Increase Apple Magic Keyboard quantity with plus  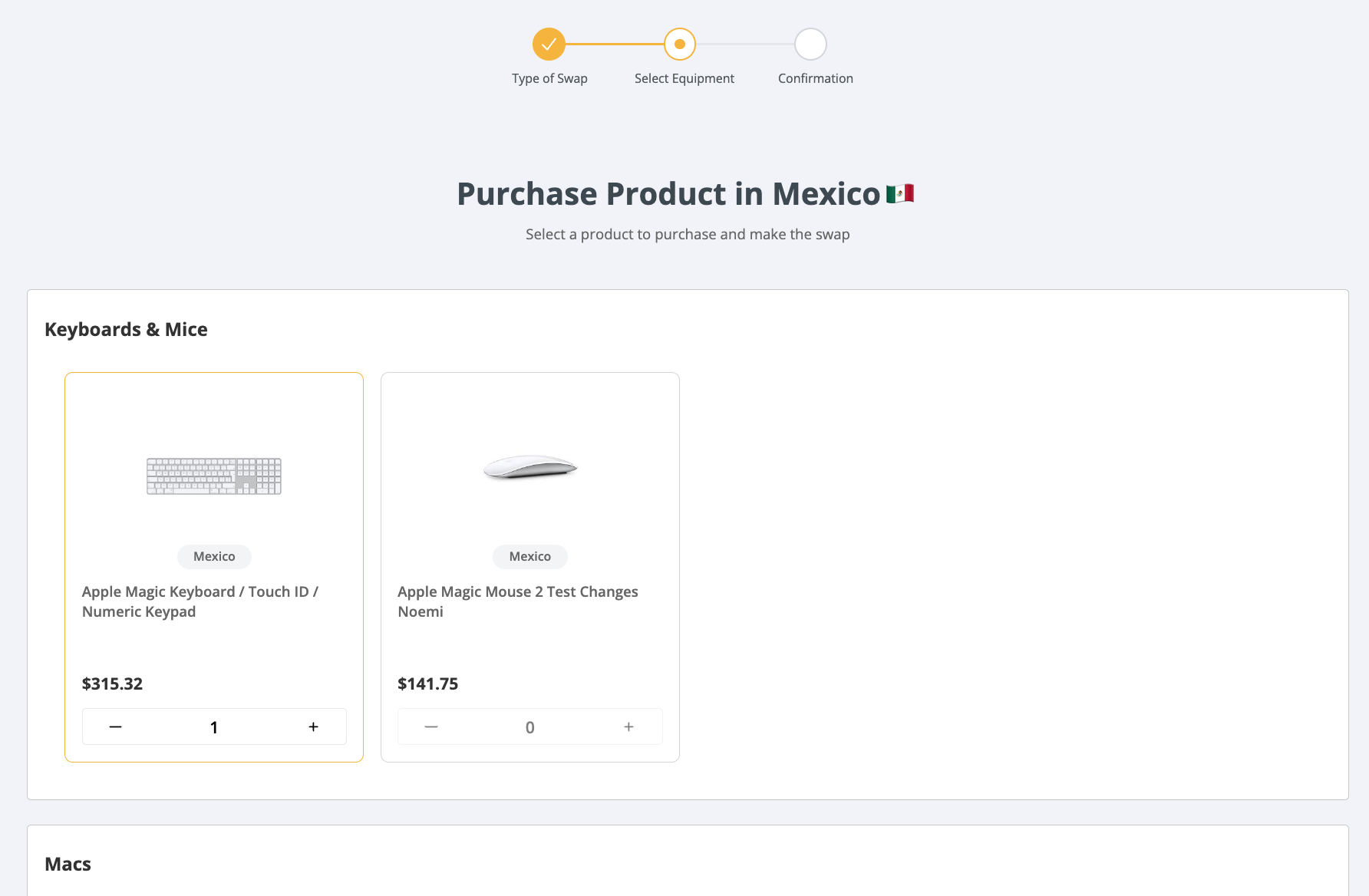(x=313, y=726)
